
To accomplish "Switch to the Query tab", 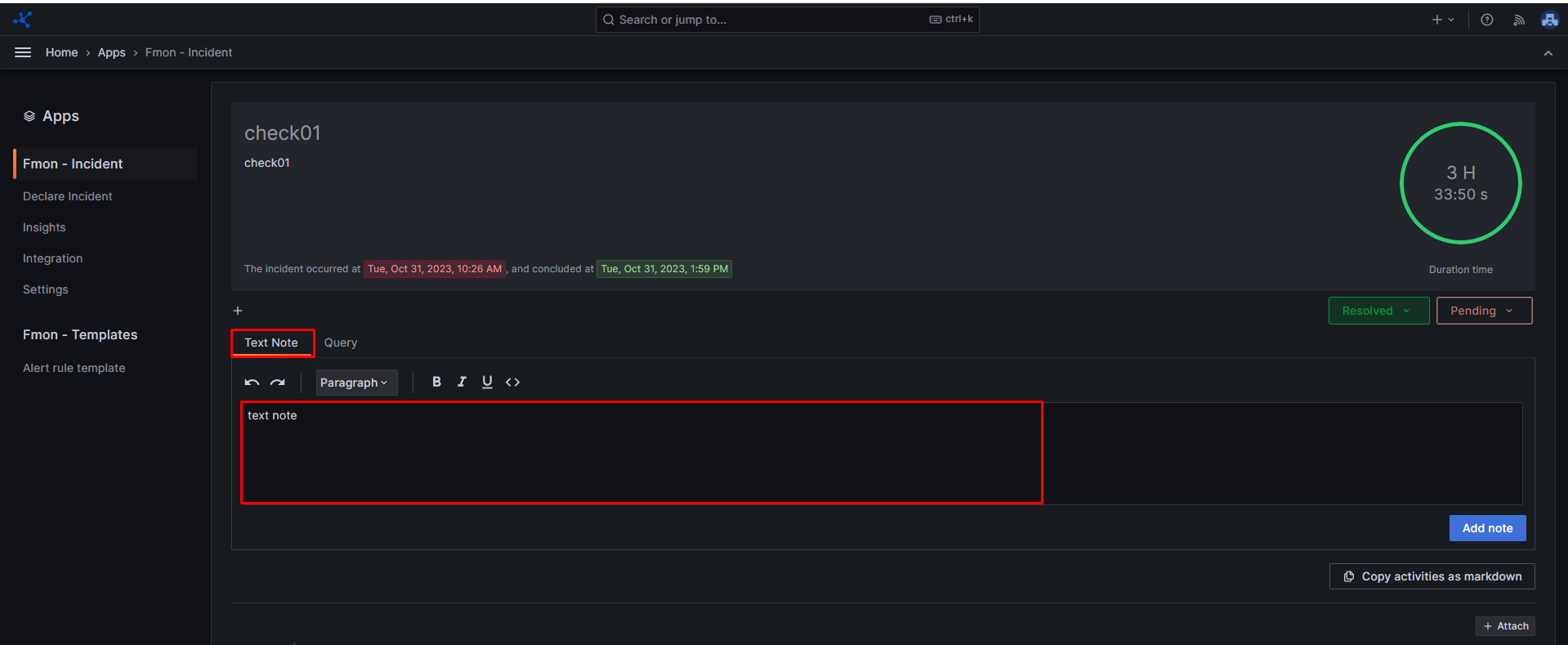I will (x=341, y=343).
